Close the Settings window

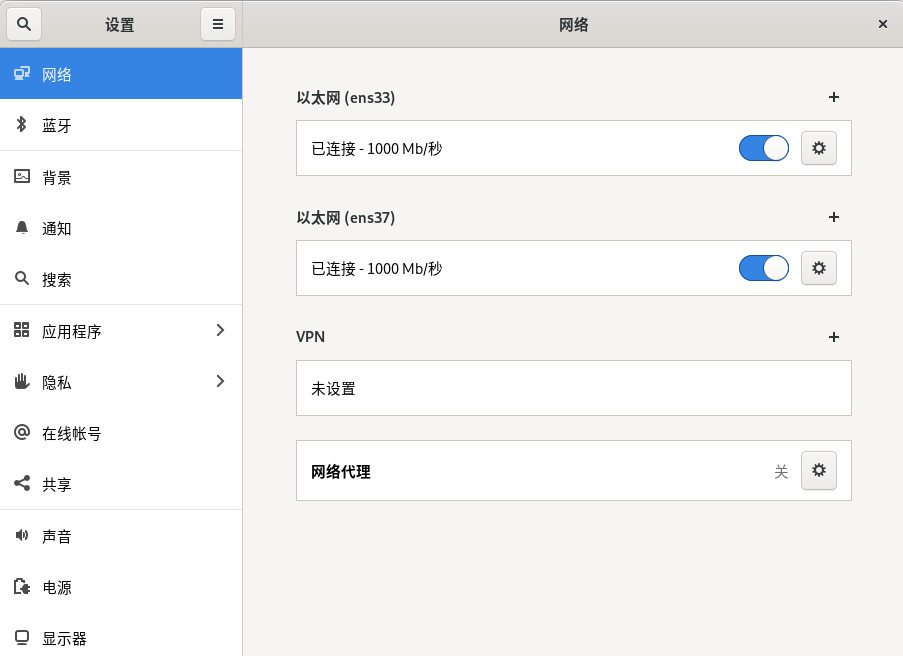882,24
